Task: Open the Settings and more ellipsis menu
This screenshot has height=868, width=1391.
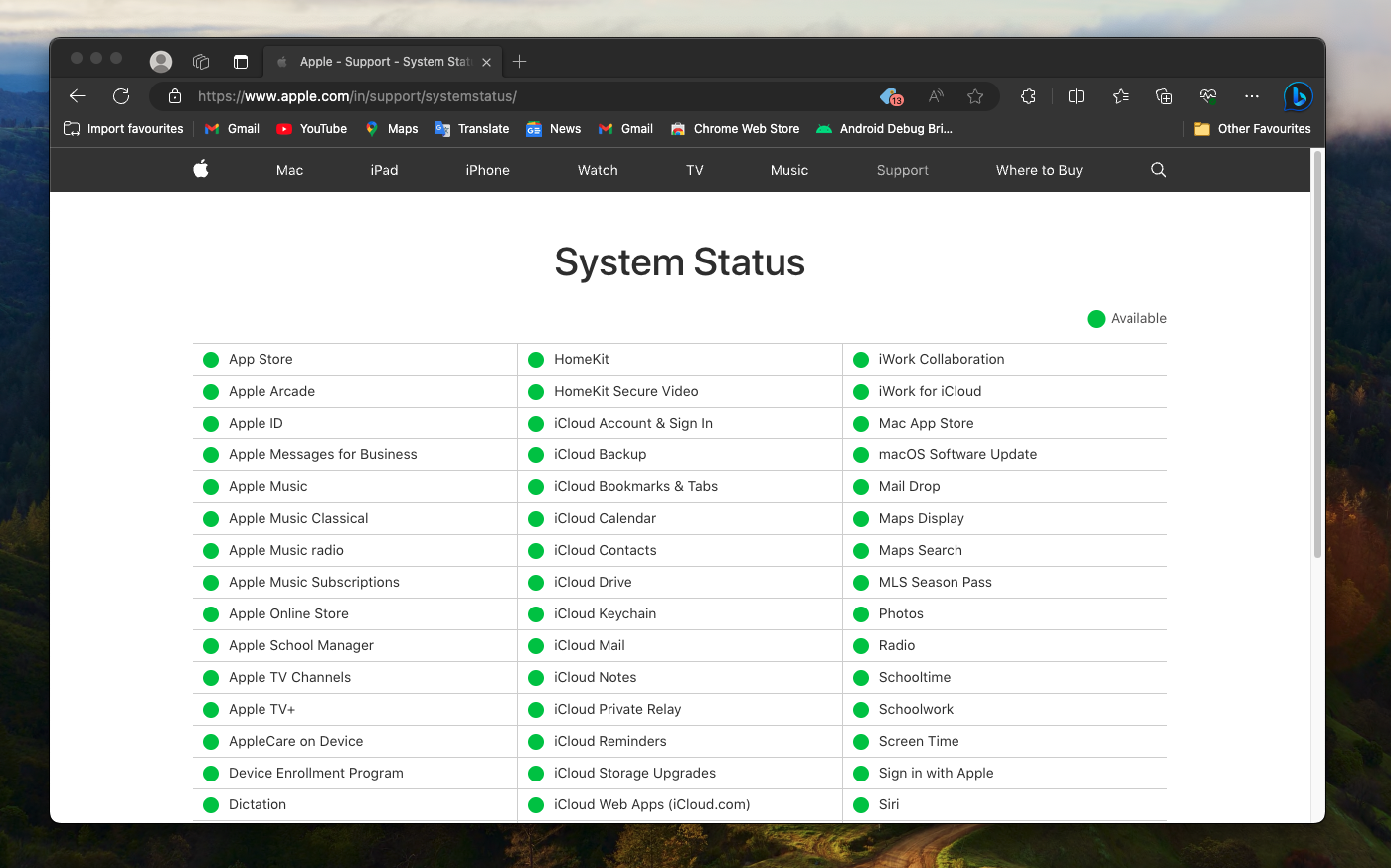Action: click(x=1252, y=96)
